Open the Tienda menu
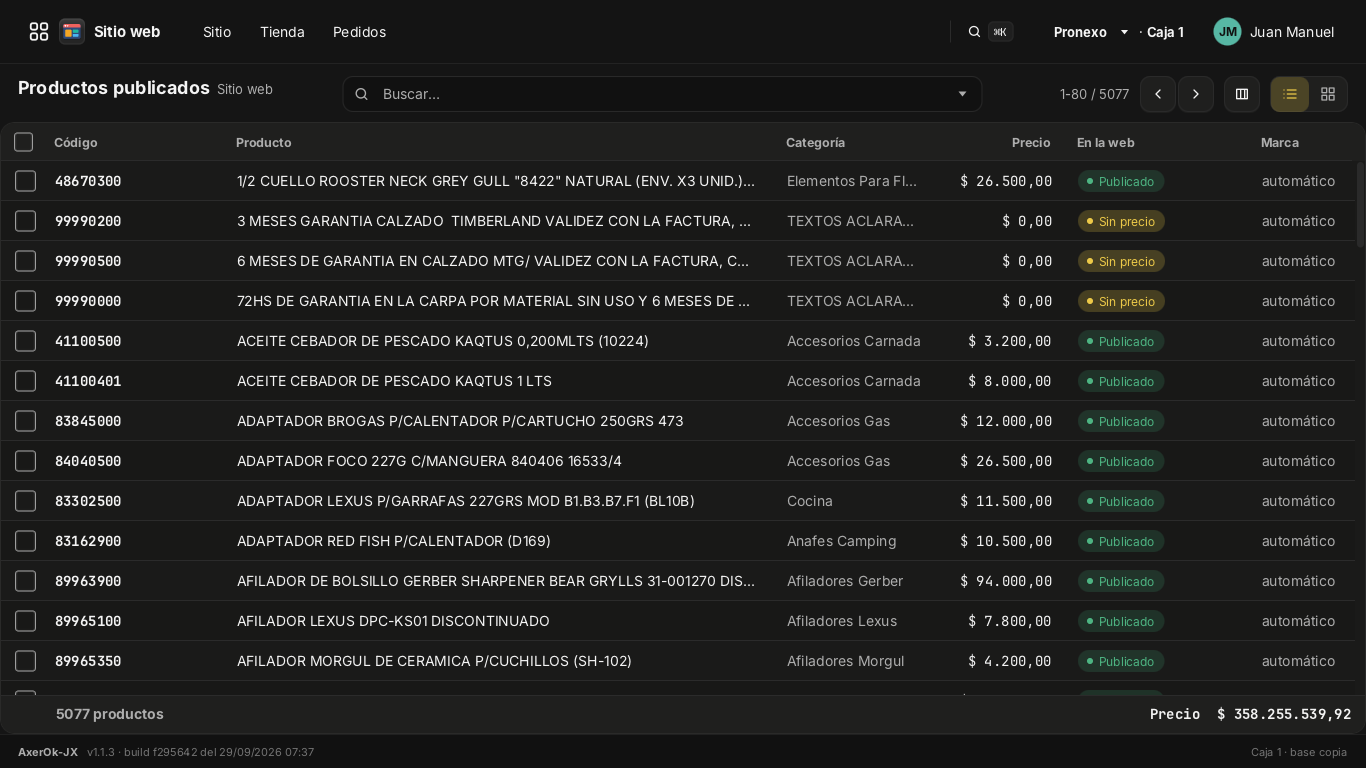 282,32
